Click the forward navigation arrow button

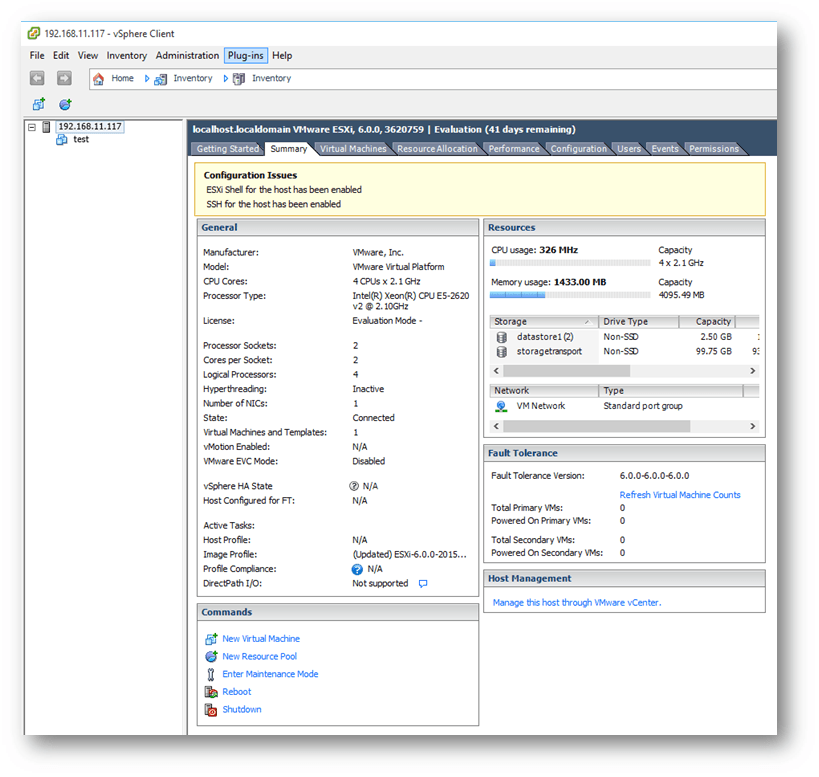click(x=64, y=78)
